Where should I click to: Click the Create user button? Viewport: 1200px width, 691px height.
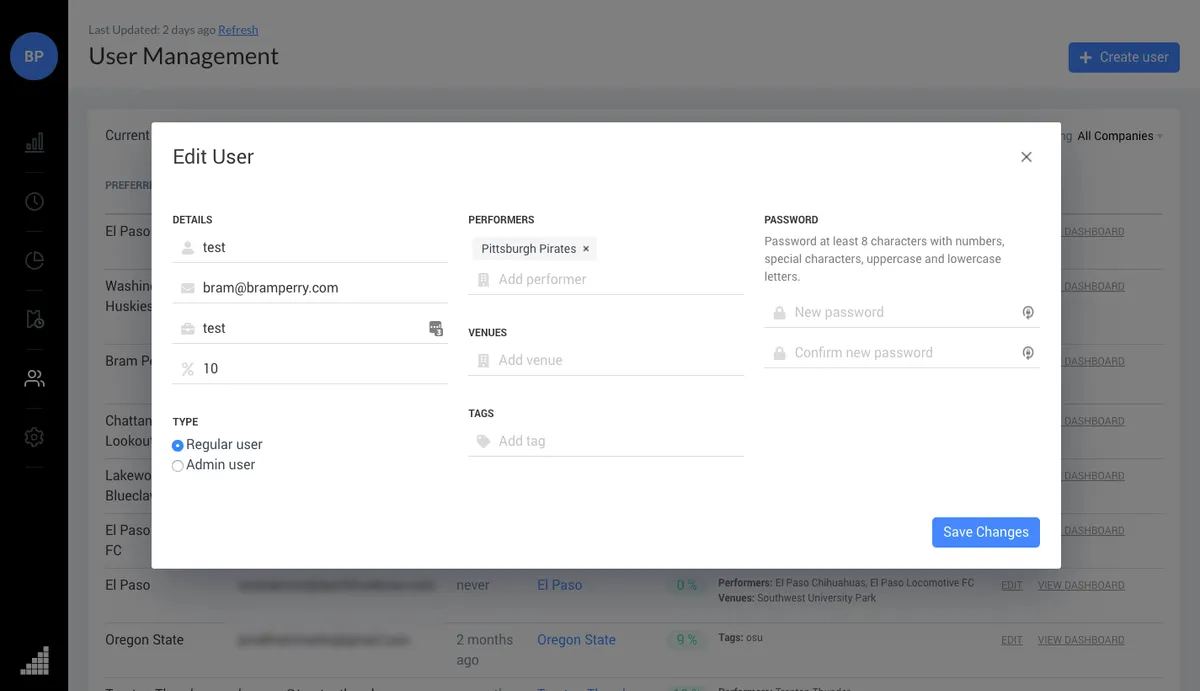pos(1124,57)
